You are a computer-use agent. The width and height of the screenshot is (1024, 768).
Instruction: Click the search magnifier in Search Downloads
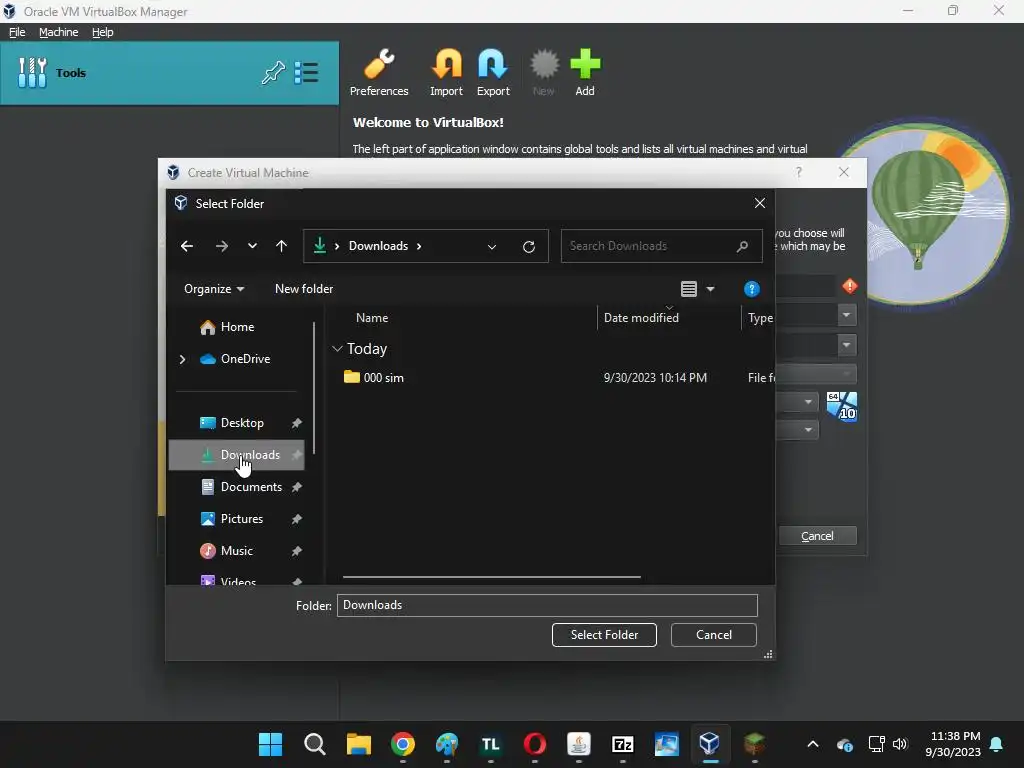[743, 246]
